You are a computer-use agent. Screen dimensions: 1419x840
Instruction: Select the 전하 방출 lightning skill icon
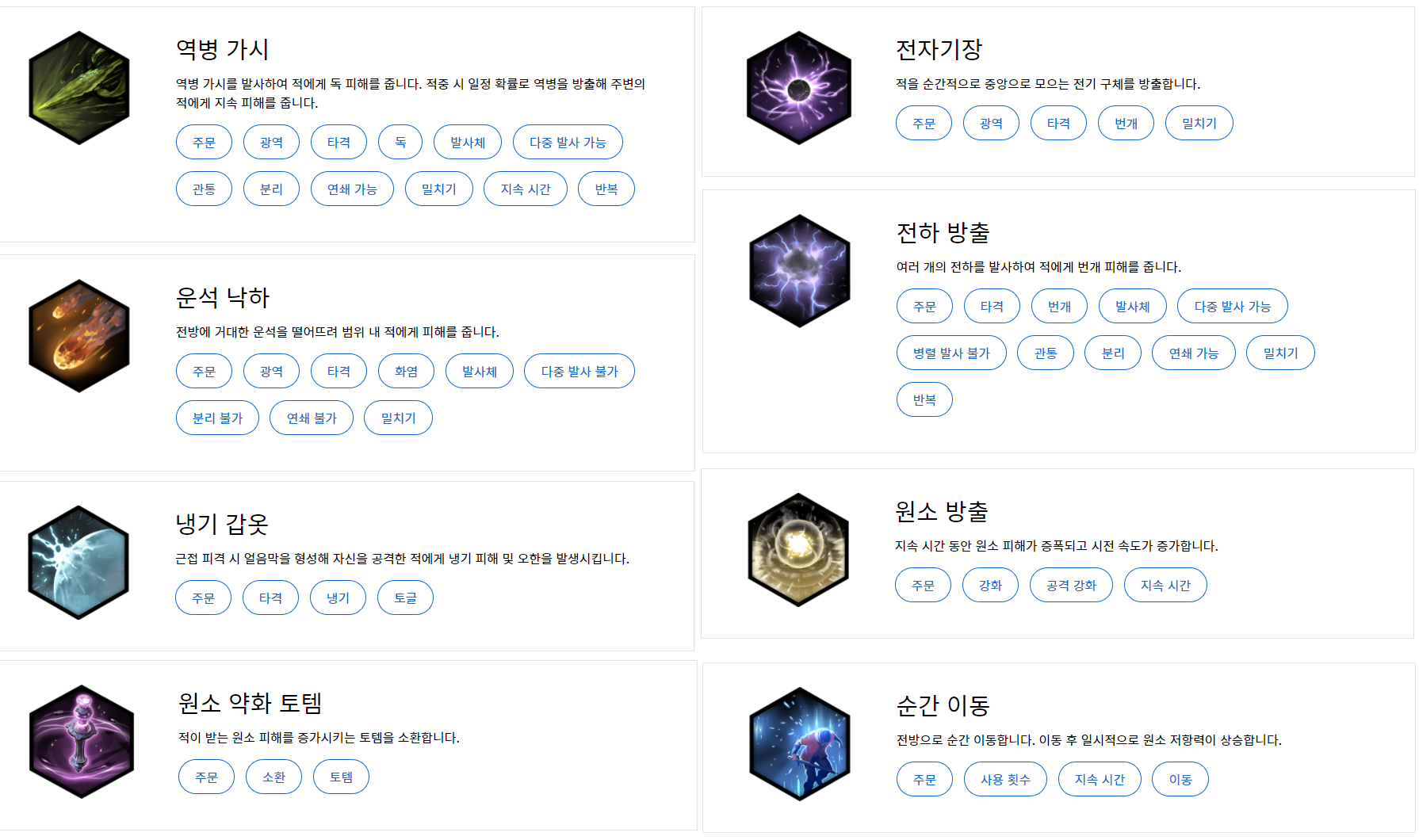coord(800,271)
